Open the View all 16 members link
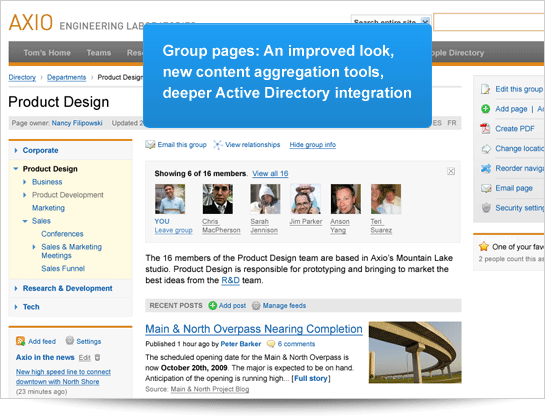Viewport: 545px width, 420px height. pyautogui.click(x=270, y=173)
